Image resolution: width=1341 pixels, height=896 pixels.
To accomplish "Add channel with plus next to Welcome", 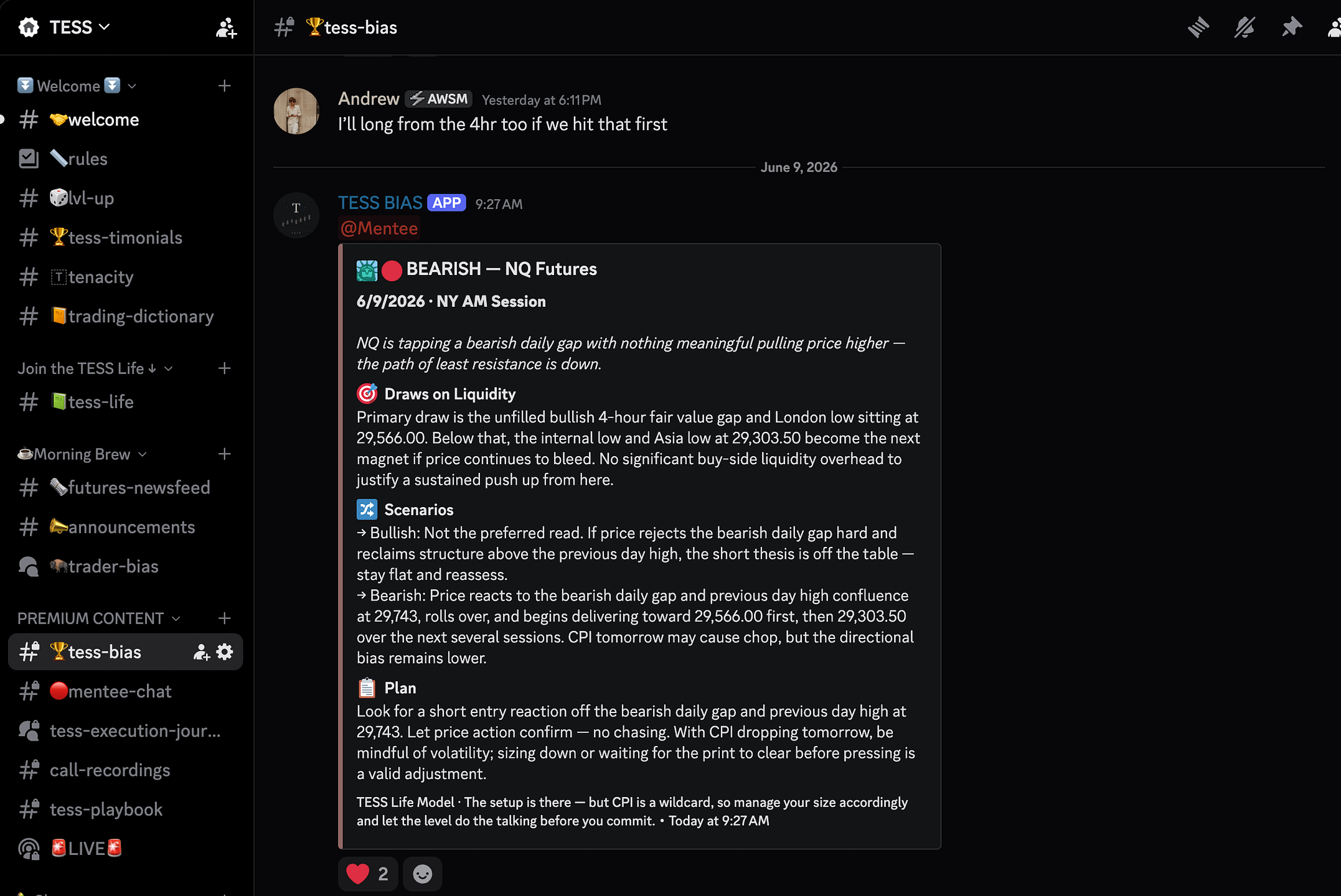I will point(225,86).
